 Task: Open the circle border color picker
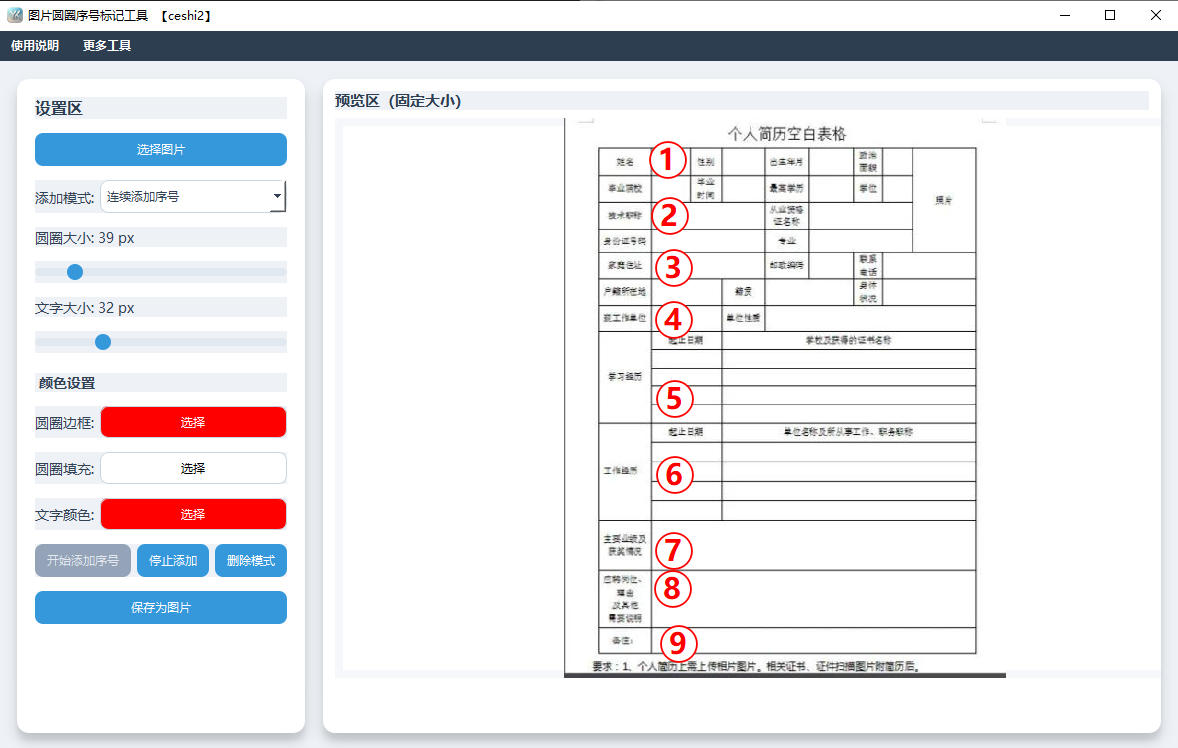tap(192, 422)
